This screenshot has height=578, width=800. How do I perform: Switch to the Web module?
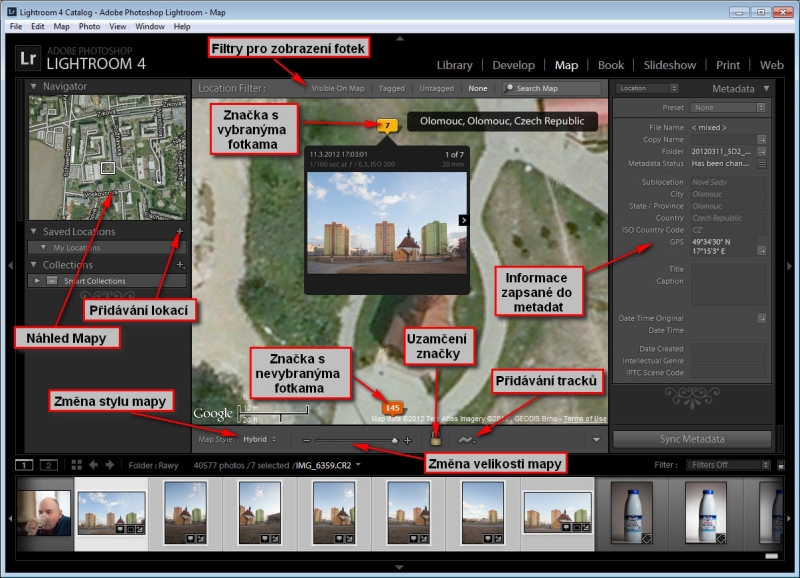click(771, 65)
